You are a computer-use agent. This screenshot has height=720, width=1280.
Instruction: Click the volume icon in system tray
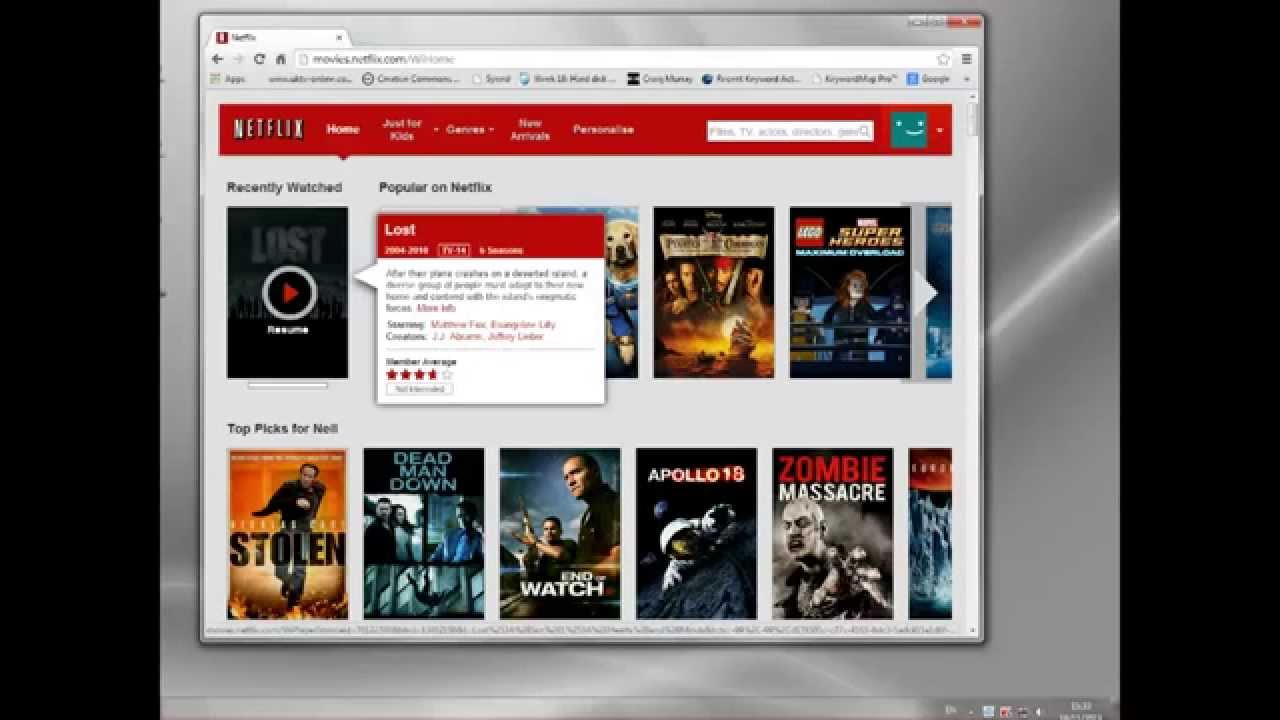coord(1037,711)
